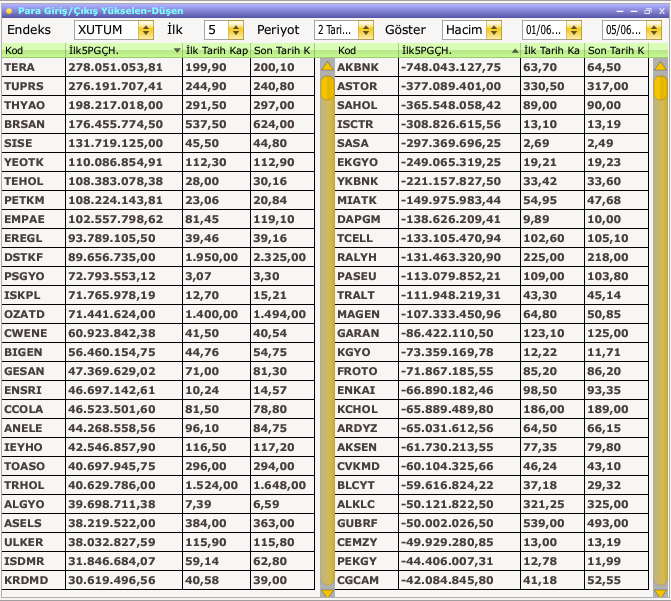
Task: Select the KCHOL stock code
Action: click(357, 409)
